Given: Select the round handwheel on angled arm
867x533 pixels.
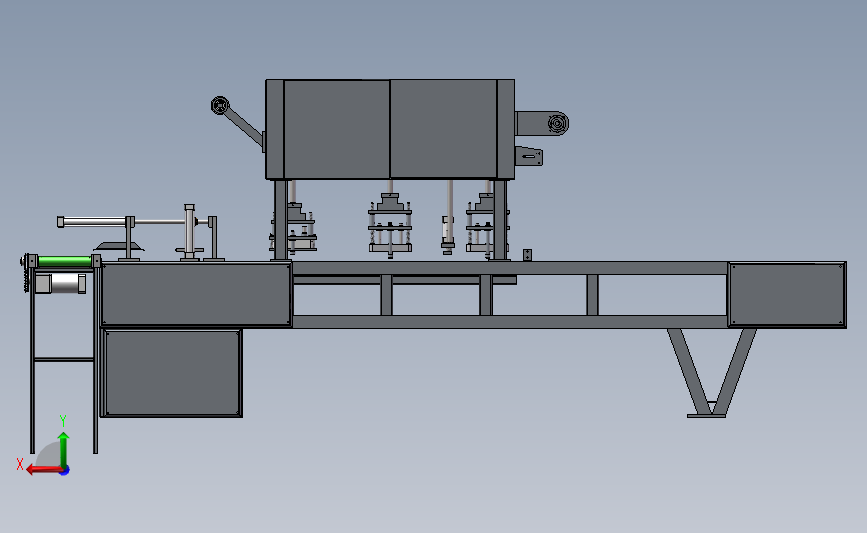Looking at the screenshot, I should [220, 106].
